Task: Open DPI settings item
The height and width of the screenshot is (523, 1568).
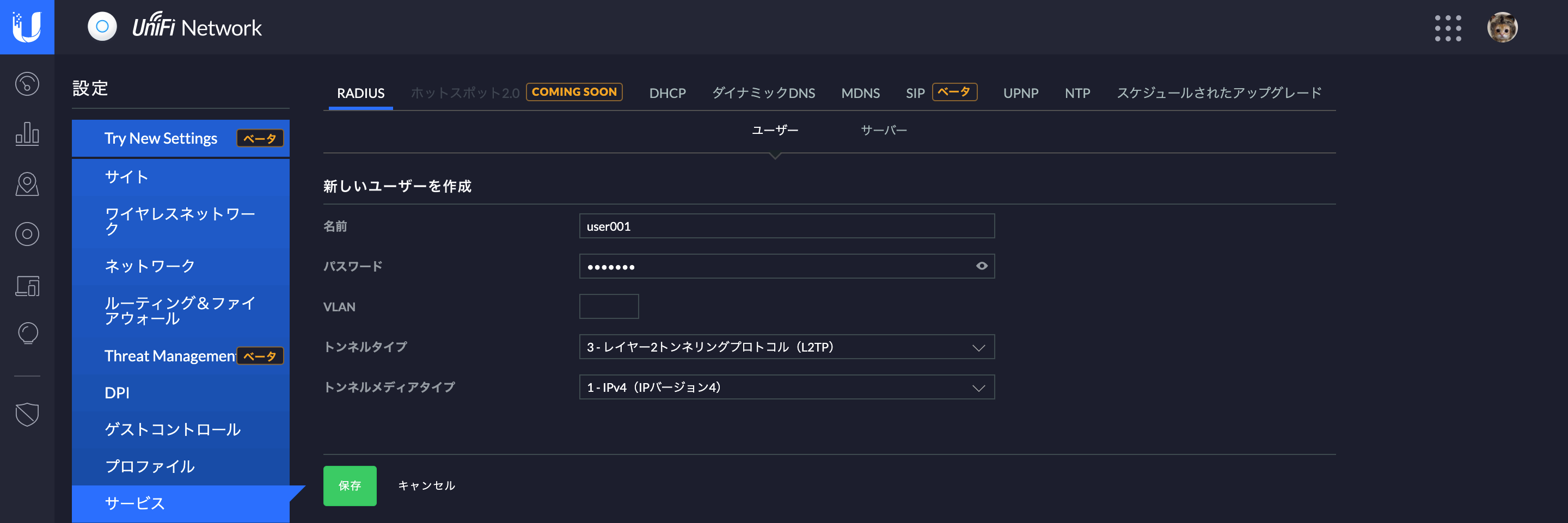Action: 180,392
